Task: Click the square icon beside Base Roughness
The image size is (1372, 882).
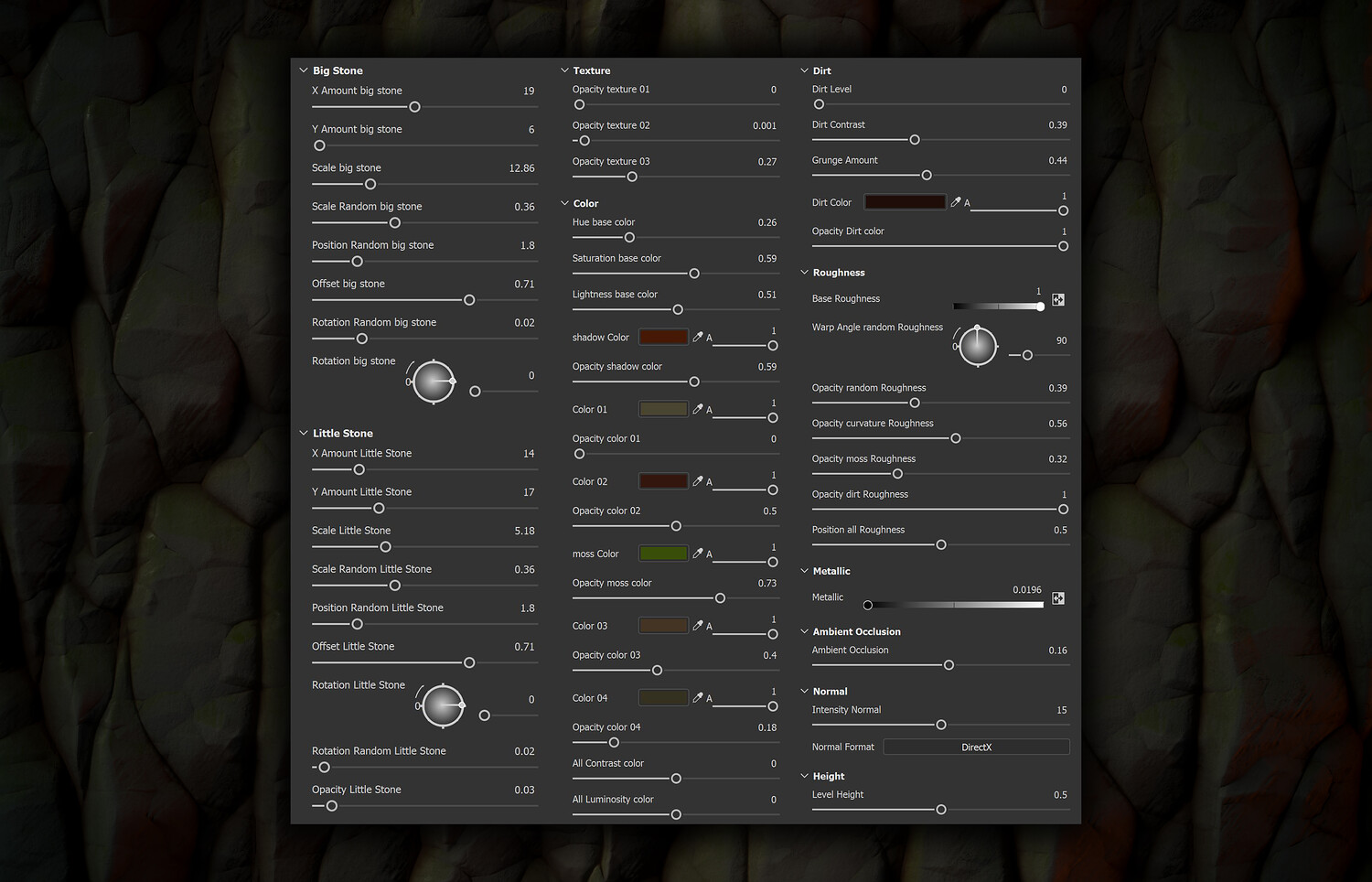Action: click(1058, 300)
